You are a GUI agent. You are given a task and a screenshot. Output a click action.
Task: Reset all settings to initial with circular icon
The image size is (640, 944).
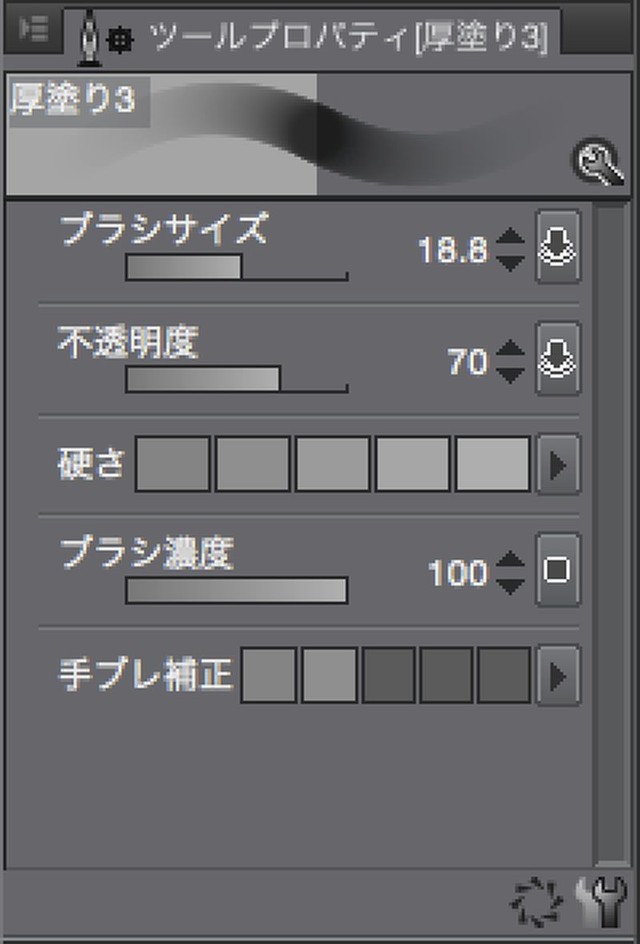point(536,902)
